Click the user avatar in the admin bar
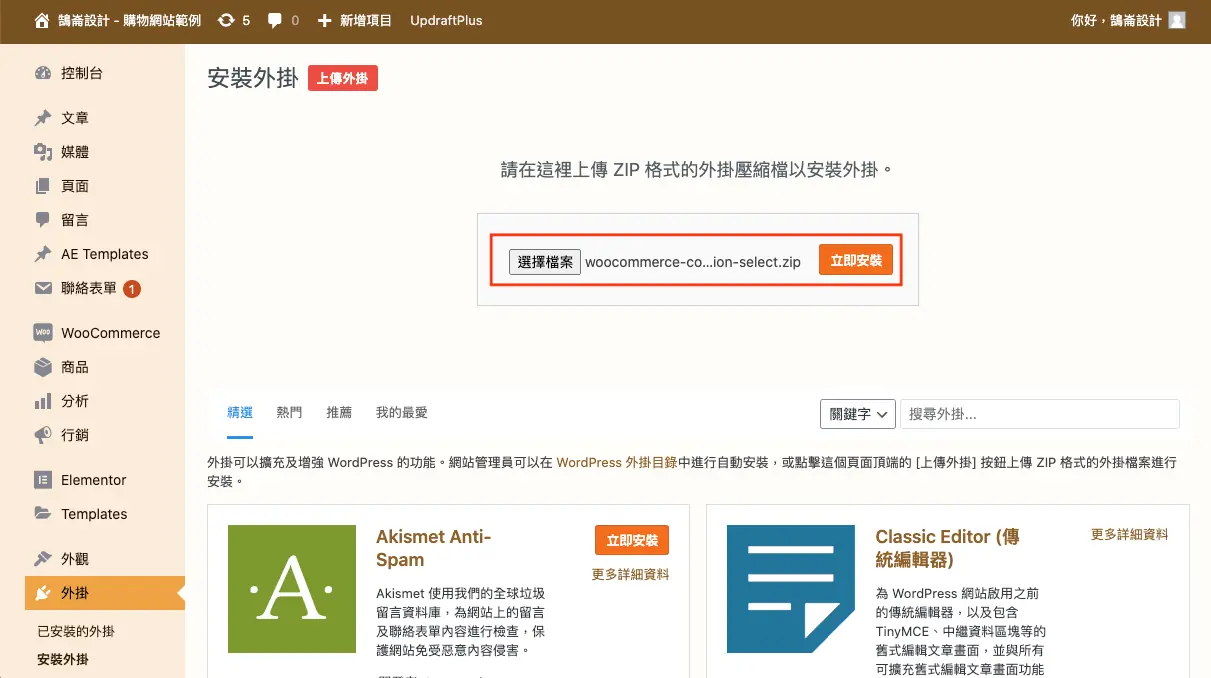 click(1177, 20)
